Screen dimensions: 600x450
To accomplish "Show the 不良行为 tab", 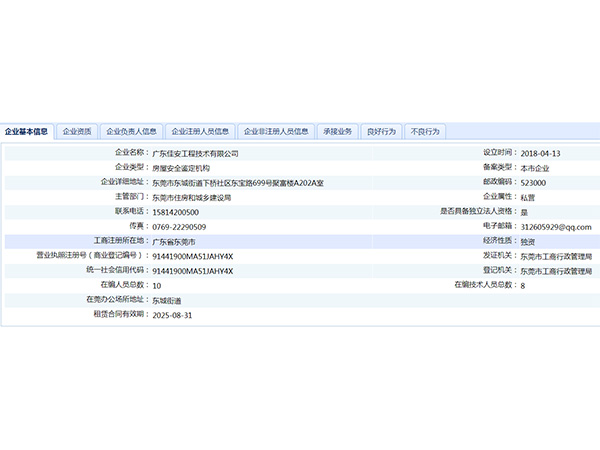I will tap(425, 131).
